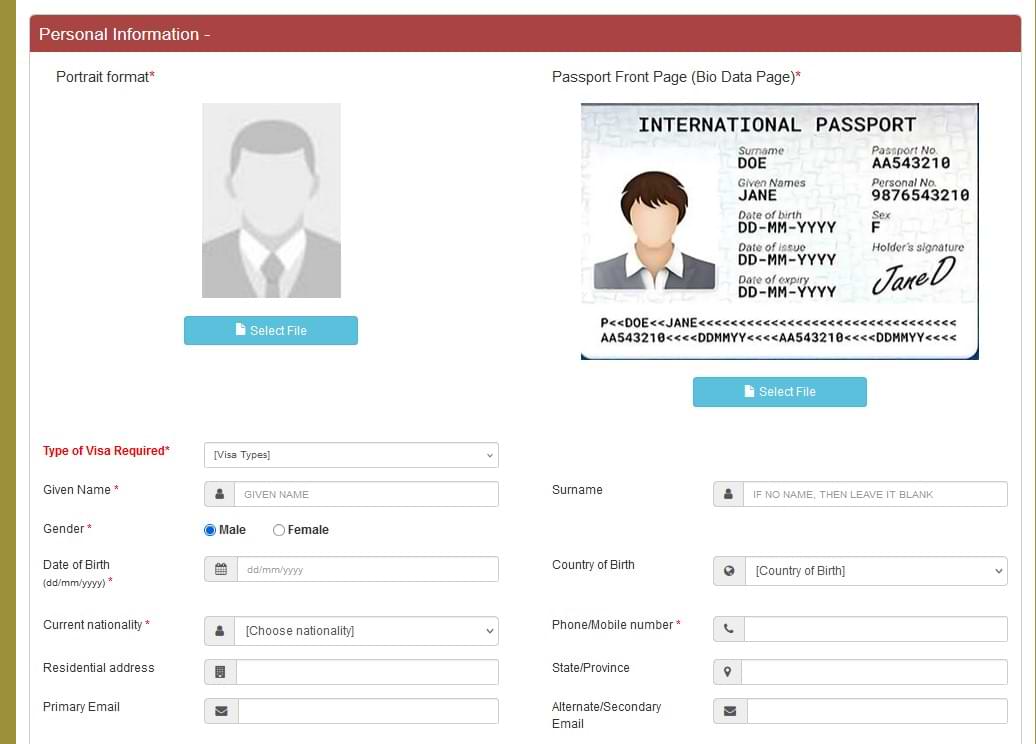Click the globe icon beside Country of Birth
This screenshot has height=744, width=1036.
(729, 571)
